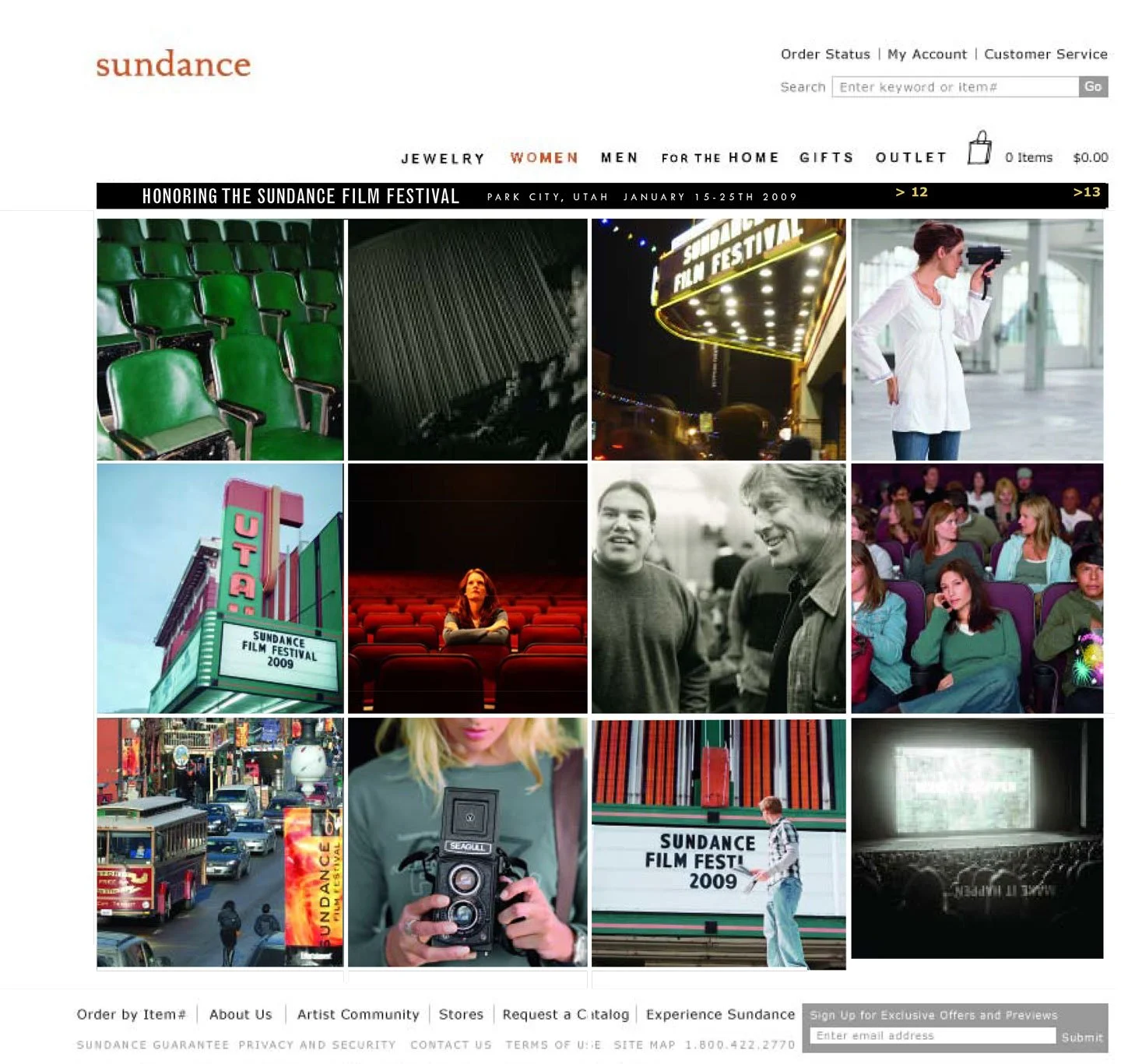Open Terms of Use link
Image resolution: width=1121 pixels, height=1064 pixels.
tap(553, 1045)
